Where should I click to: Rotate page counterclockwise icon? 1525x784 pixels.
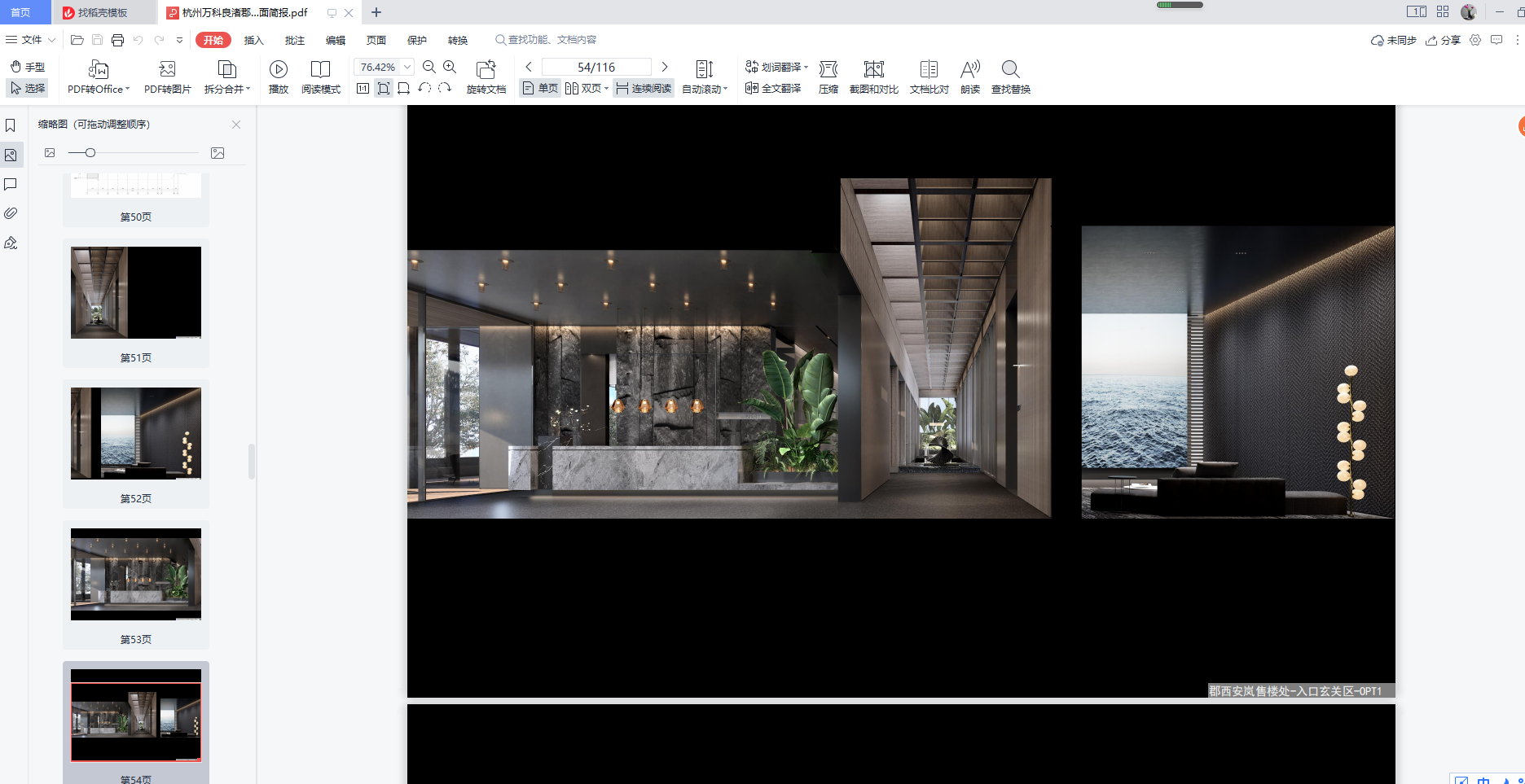click(x=424, y=88)
